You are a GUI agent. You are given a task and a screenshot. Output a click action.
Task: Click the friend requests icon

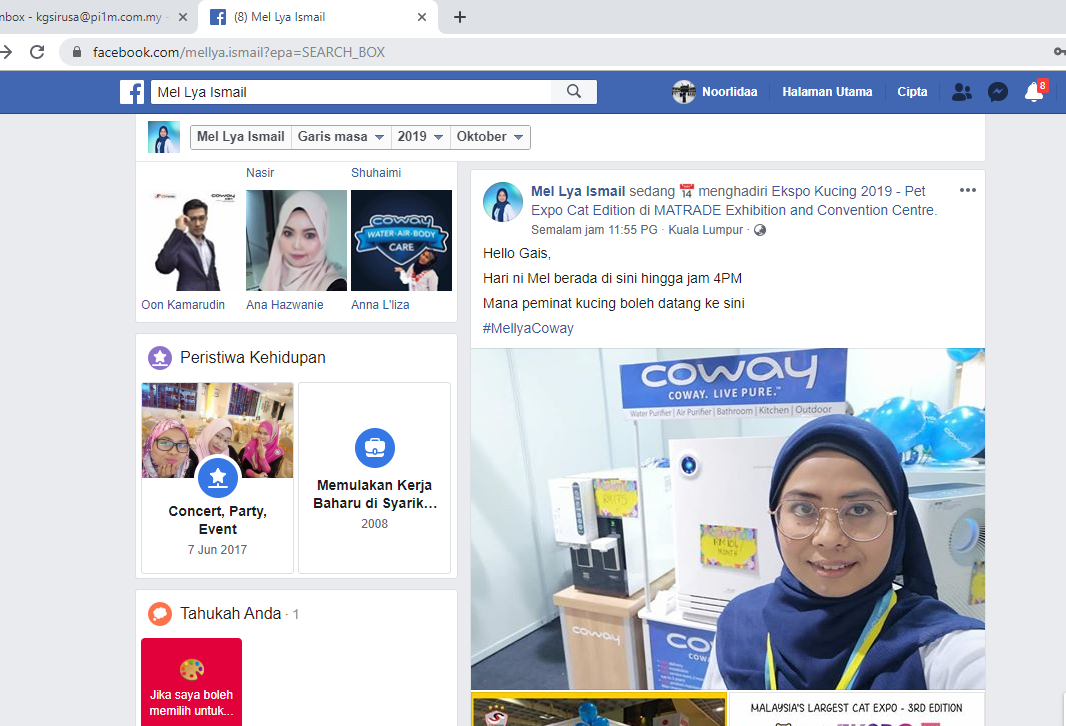click(x=961, y=91)
